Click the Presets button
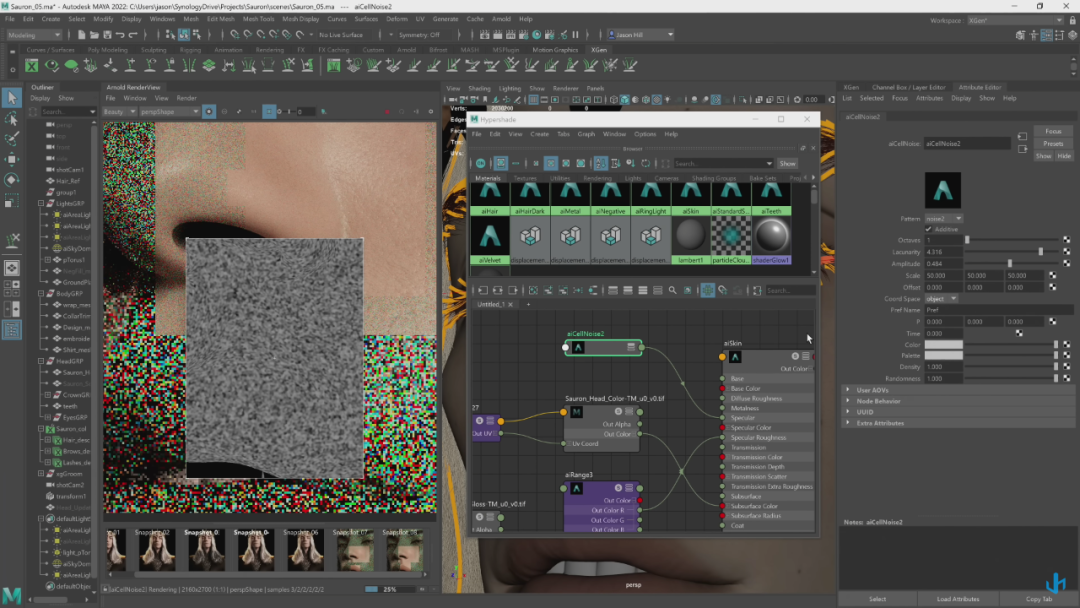Image resolution: width=1080 pixels, height=608 pixels. [1053, 144]
